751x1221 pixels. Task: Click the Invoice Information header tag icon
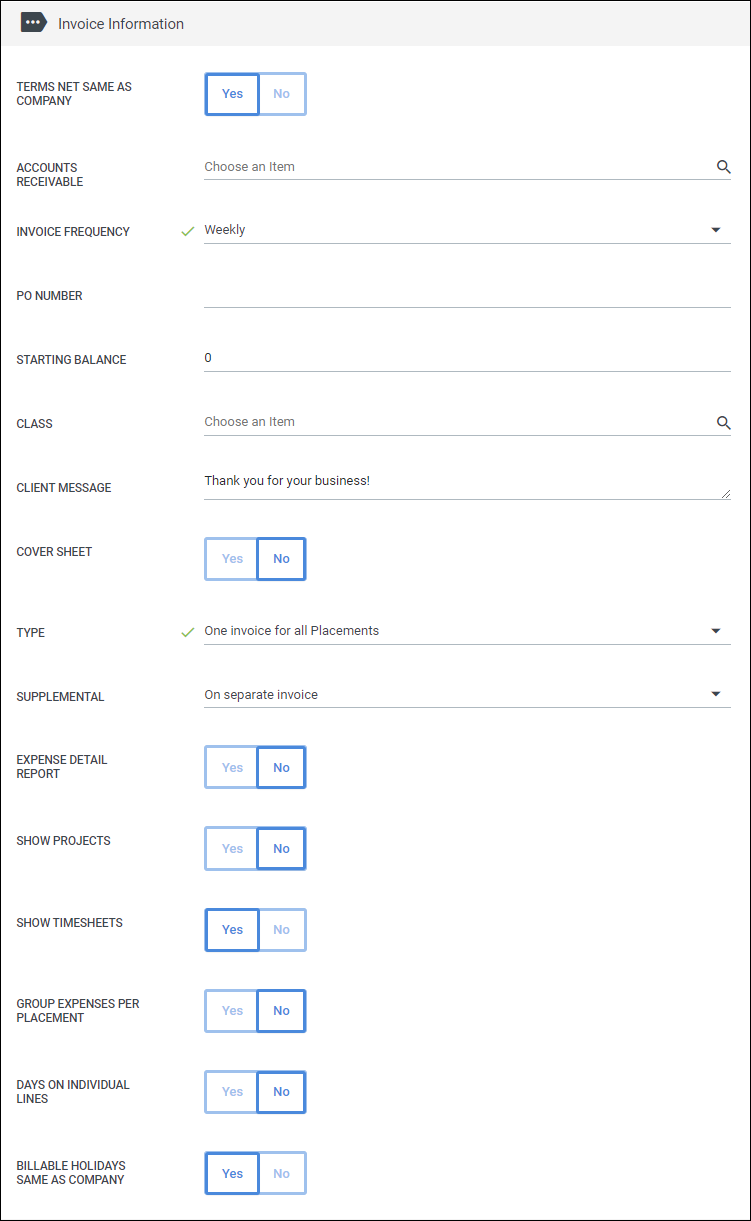tap(34, 23)
